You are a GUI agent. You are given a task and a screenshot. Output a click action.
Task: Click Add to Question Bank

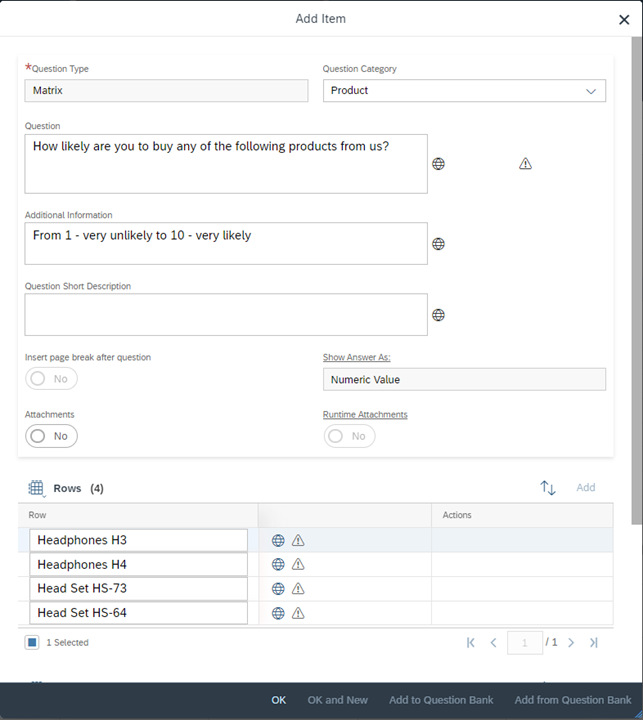pos(441,700)
